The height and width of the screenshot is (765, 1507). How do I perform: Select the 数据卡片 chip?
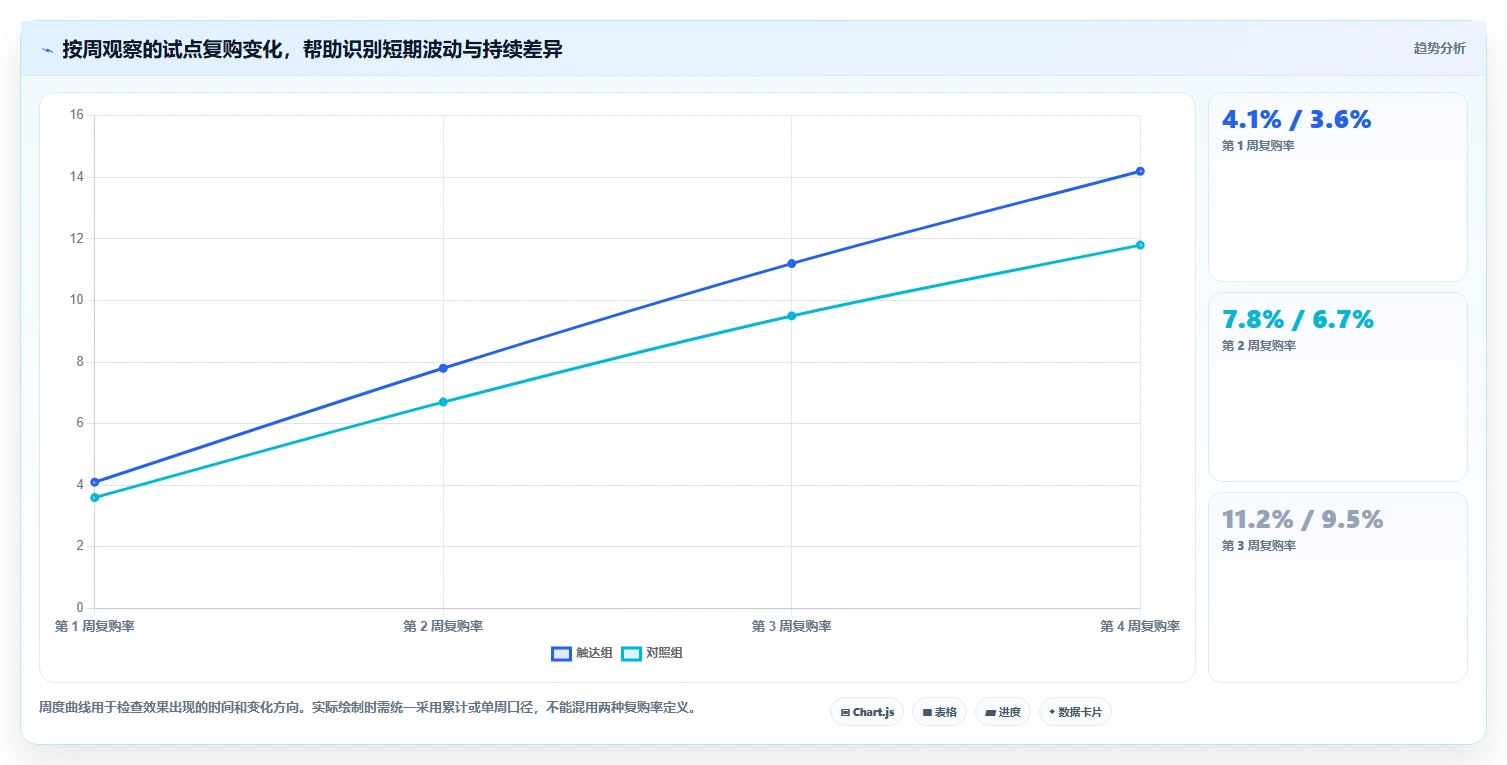coord(1075,712)
